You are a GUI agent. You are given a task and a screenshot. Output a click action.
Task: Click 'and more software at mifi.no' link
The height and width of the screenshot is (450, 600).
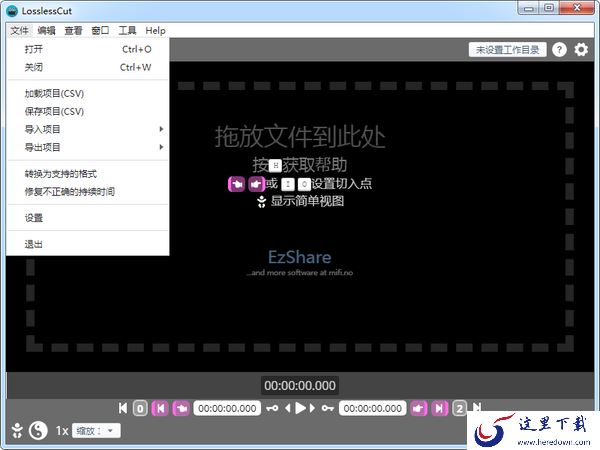pyautogui.click(x=300, y=273)
